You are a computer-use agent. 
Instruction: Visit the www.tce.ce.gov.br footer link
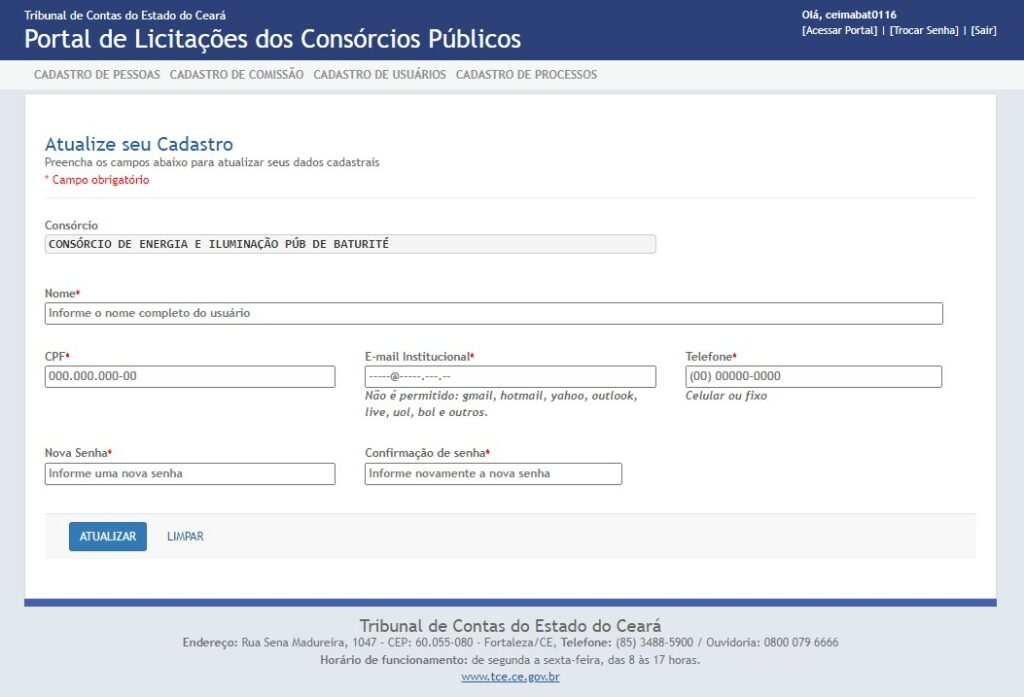point(510,677)
